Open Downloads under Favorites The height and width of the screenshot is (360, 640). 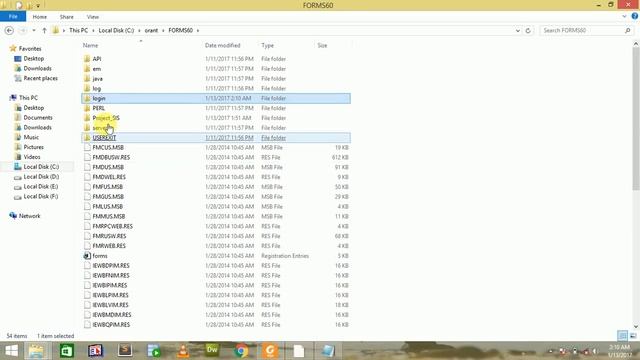coord(38,68)
